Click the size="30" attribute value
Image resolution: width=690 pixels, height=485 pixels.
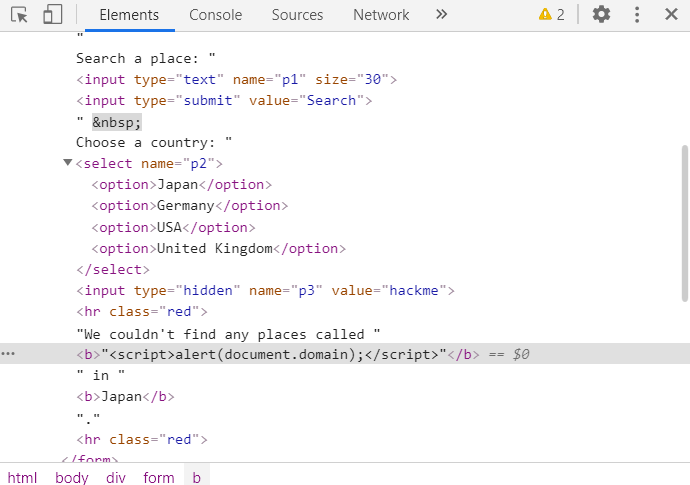(x=373, y=80)
